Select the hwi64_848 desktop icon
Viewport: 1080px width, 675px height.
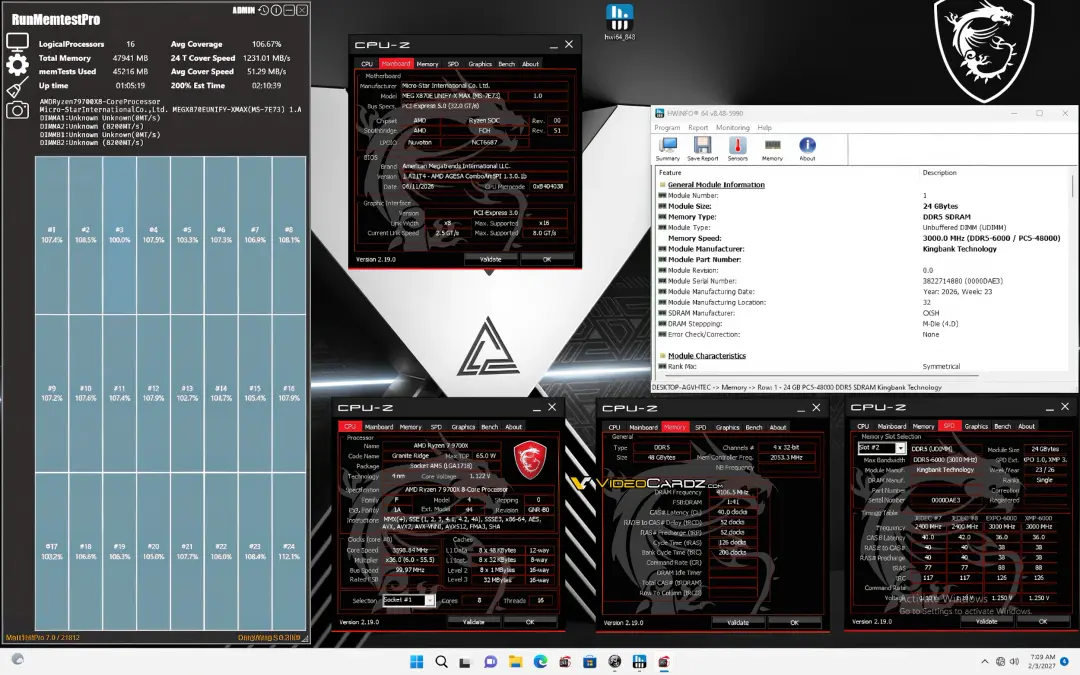pos(619,22)
